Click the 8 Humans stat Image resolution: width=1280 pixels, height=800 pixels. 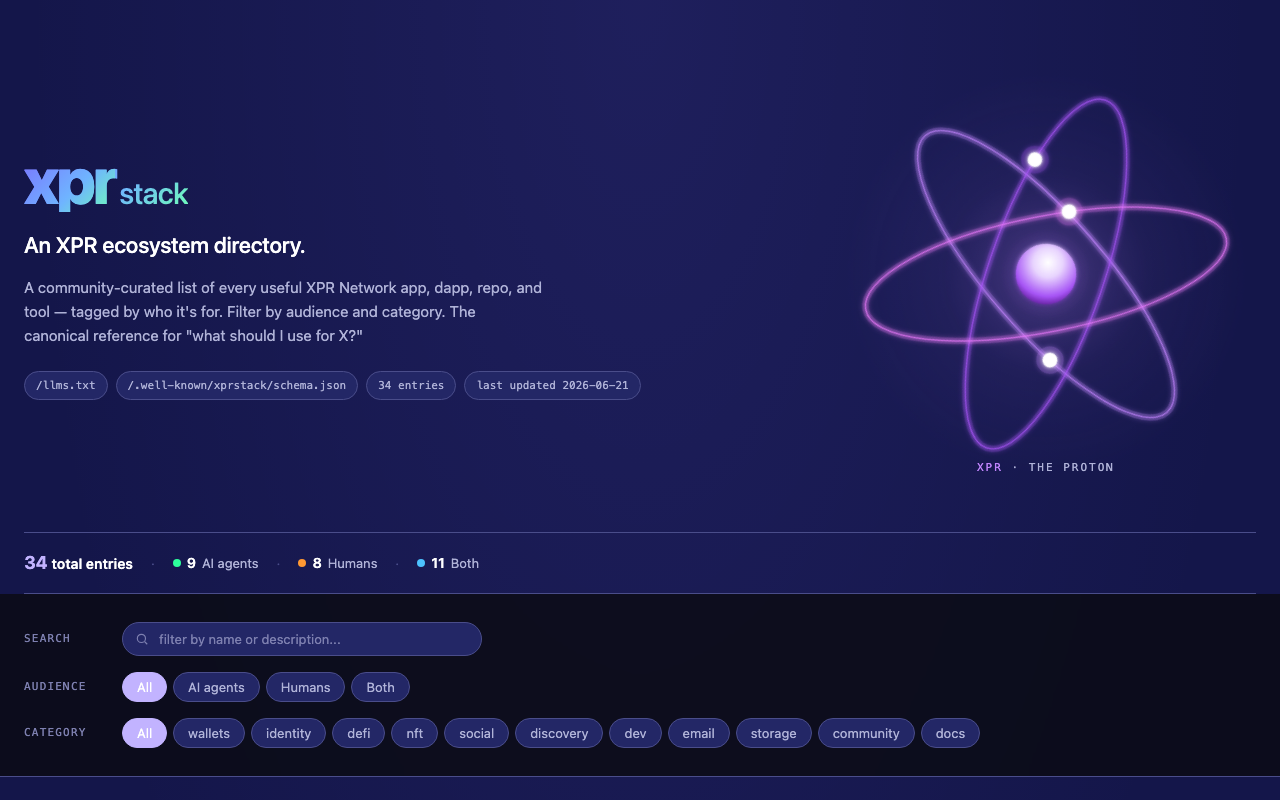point(338,563)
